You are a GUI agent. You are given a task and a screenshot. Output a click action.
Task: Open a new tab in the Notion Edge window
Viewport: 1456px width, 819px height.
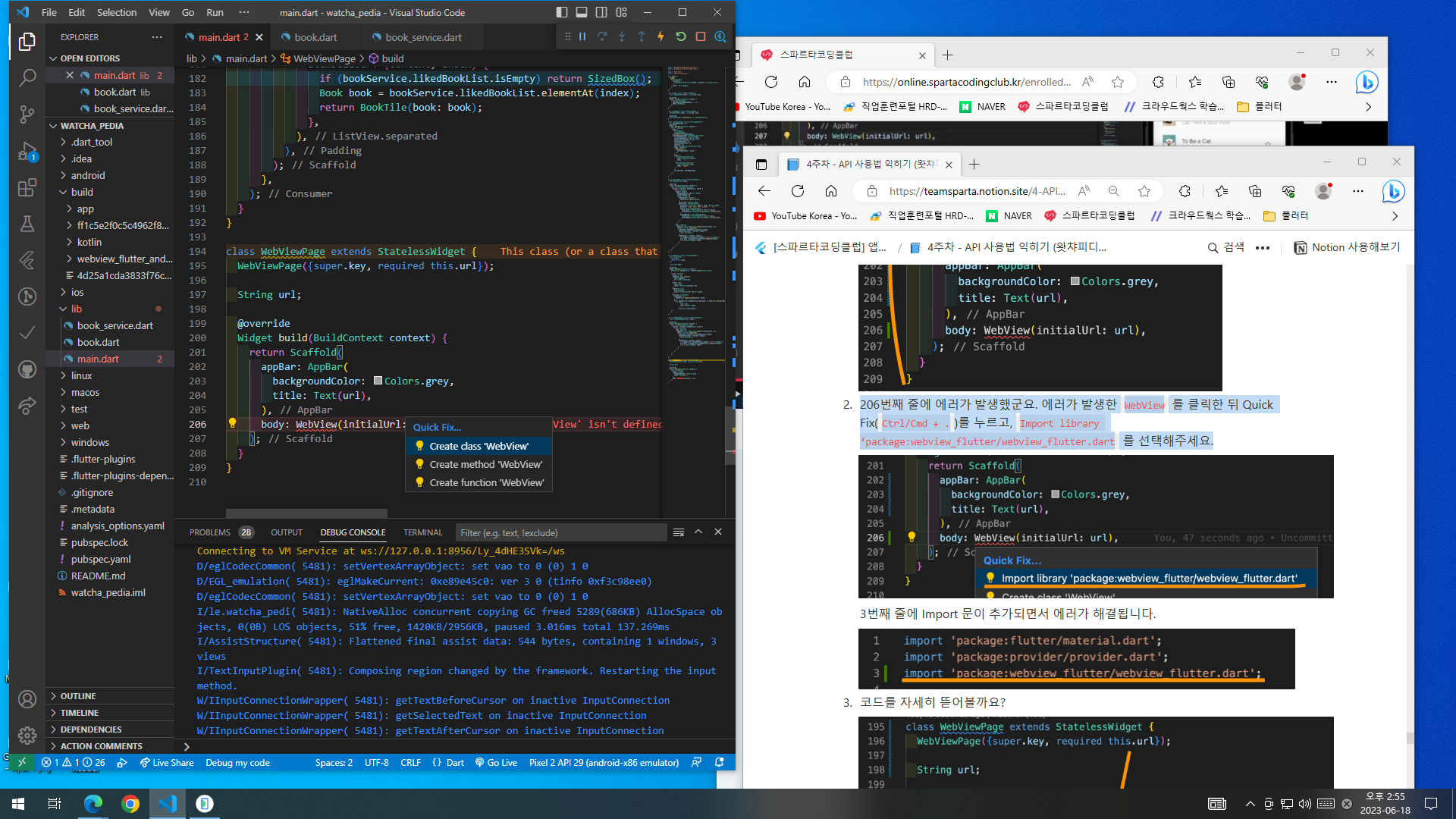coord(974,164)
